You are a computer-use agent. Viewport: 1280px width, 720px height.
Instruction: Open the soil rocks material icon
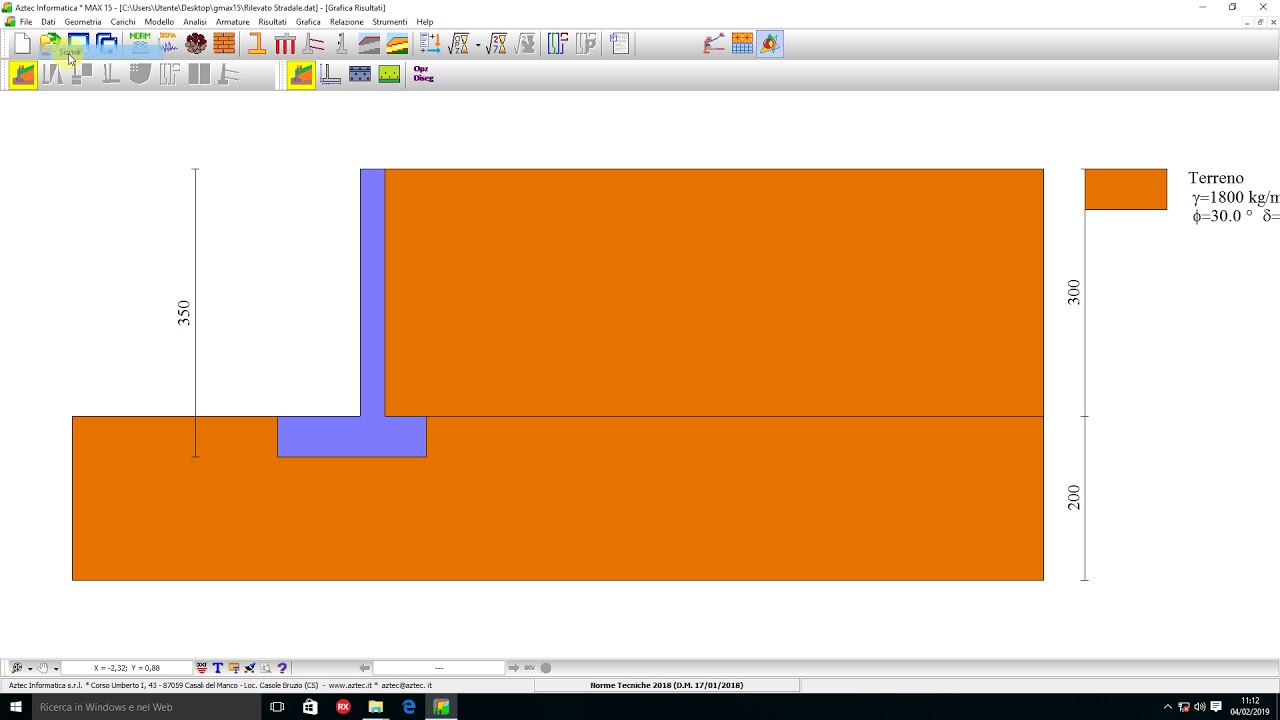coord(196,44)
